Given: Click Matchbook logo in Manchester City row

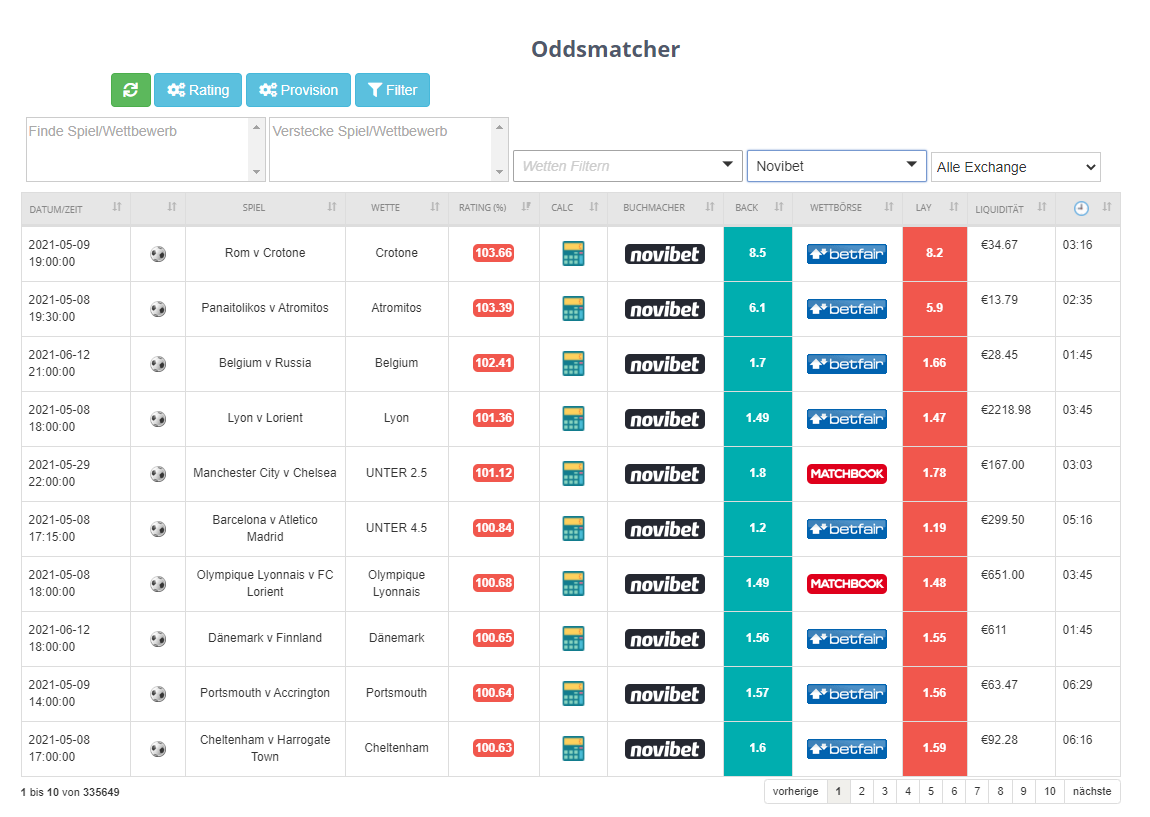Looking at the screenshot, I should click(x=847, y=474).
